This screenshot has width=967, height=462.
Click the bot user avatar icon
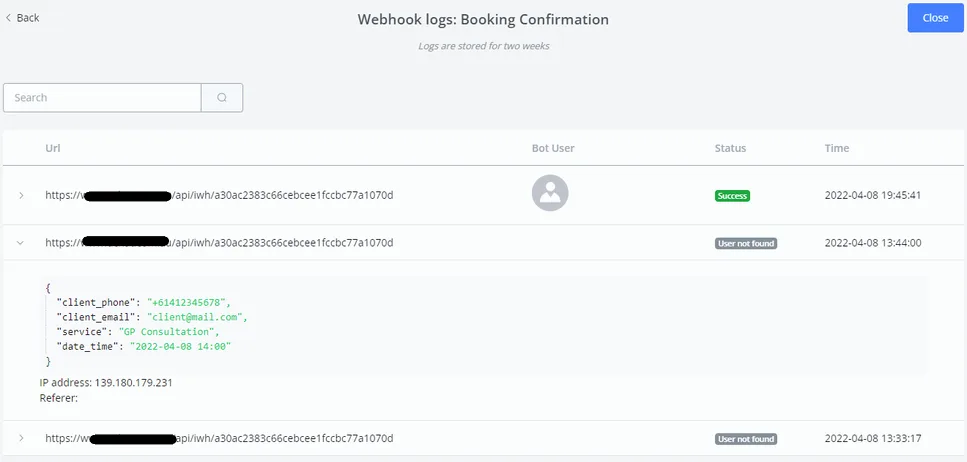point(550,193)
